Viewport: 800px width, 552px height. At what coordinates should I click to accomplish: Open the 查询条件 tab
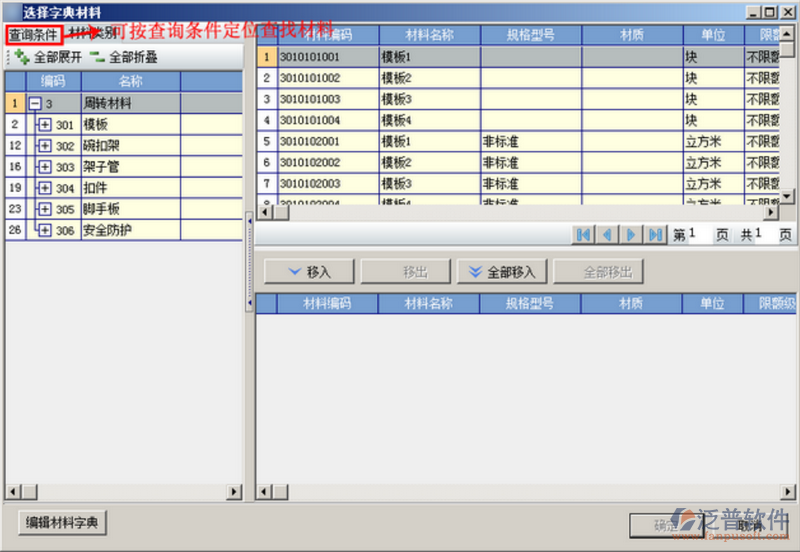tap(34, 35)
